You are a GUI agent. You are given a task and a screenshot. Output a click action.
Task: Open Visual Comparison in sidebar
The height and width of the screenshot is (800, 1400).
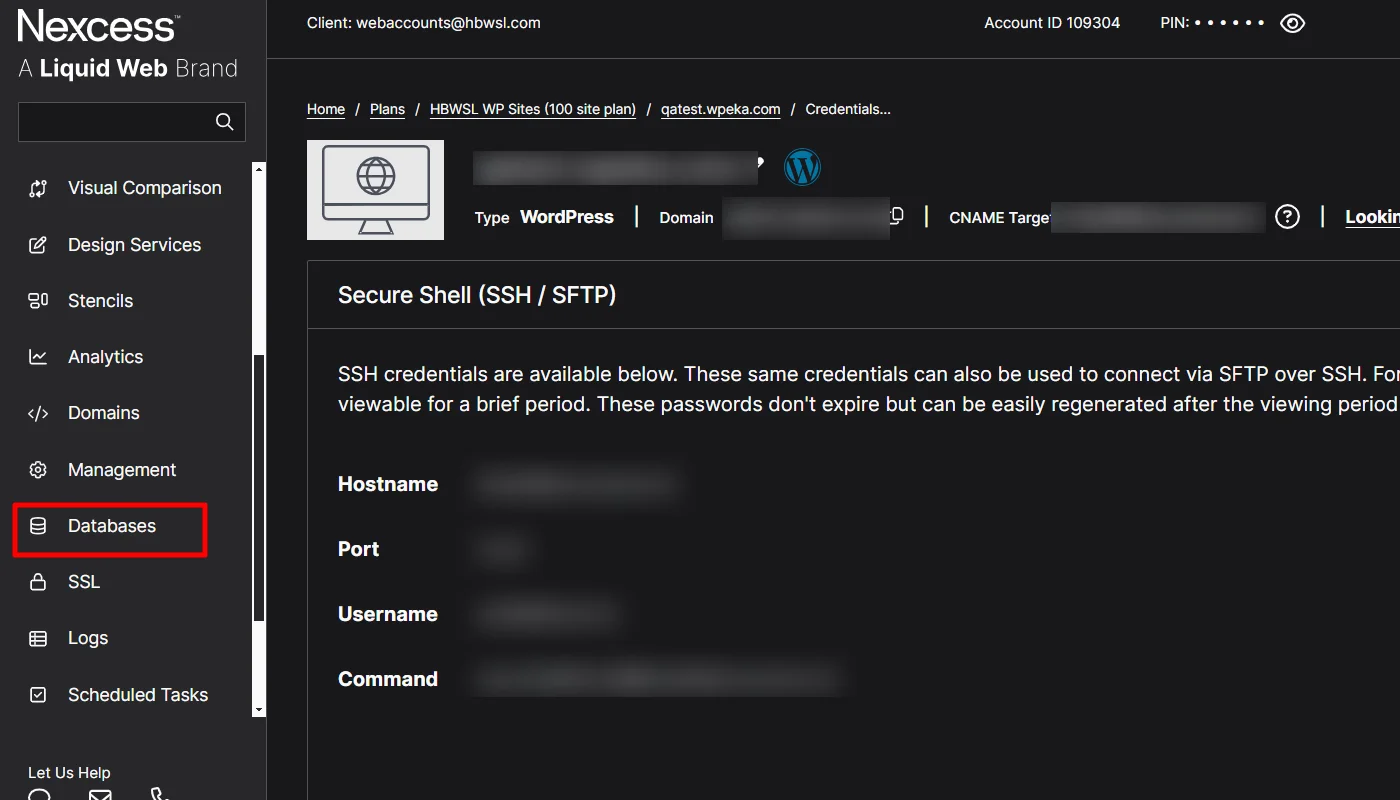pyautogui.click(x=145, y=188)
